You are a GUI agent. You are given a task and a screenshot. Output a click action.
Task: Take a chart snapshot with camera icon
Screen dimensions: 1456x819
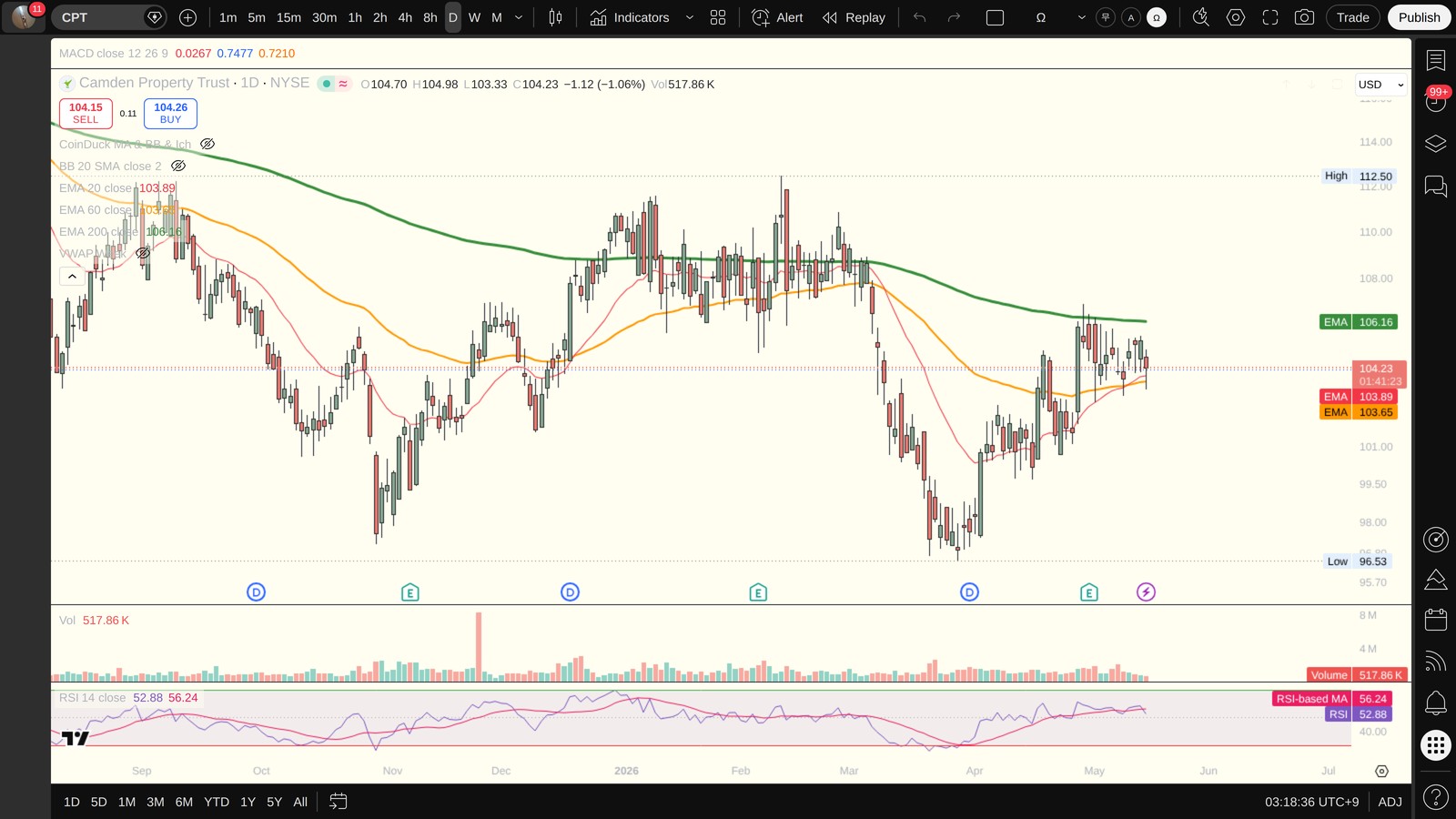1304,17
